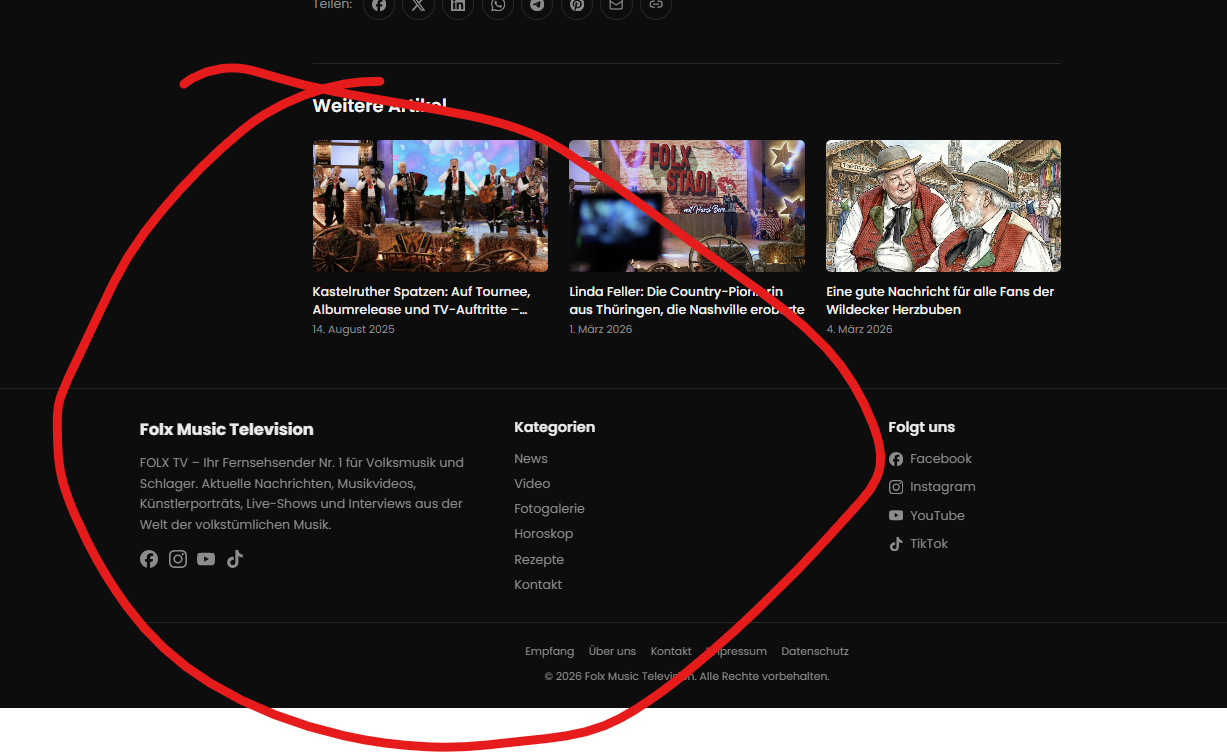
Task: Click the 14. August 2025 date
Action: [x=354, y=329]
